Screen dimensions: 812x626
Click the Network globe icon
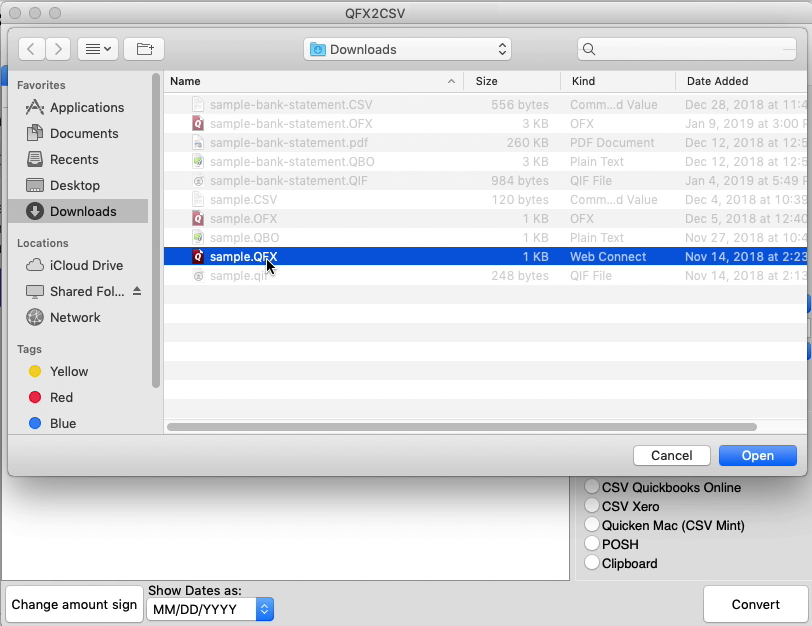35,317
